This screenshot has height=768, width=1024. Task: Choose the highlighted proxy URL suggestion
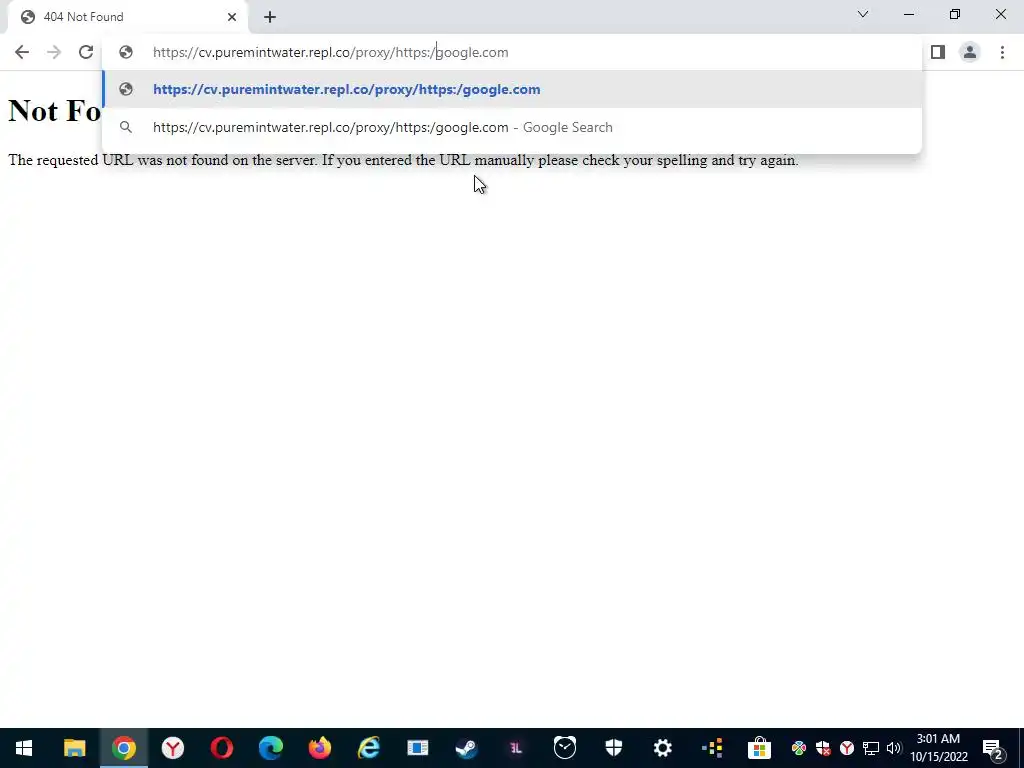513,89
